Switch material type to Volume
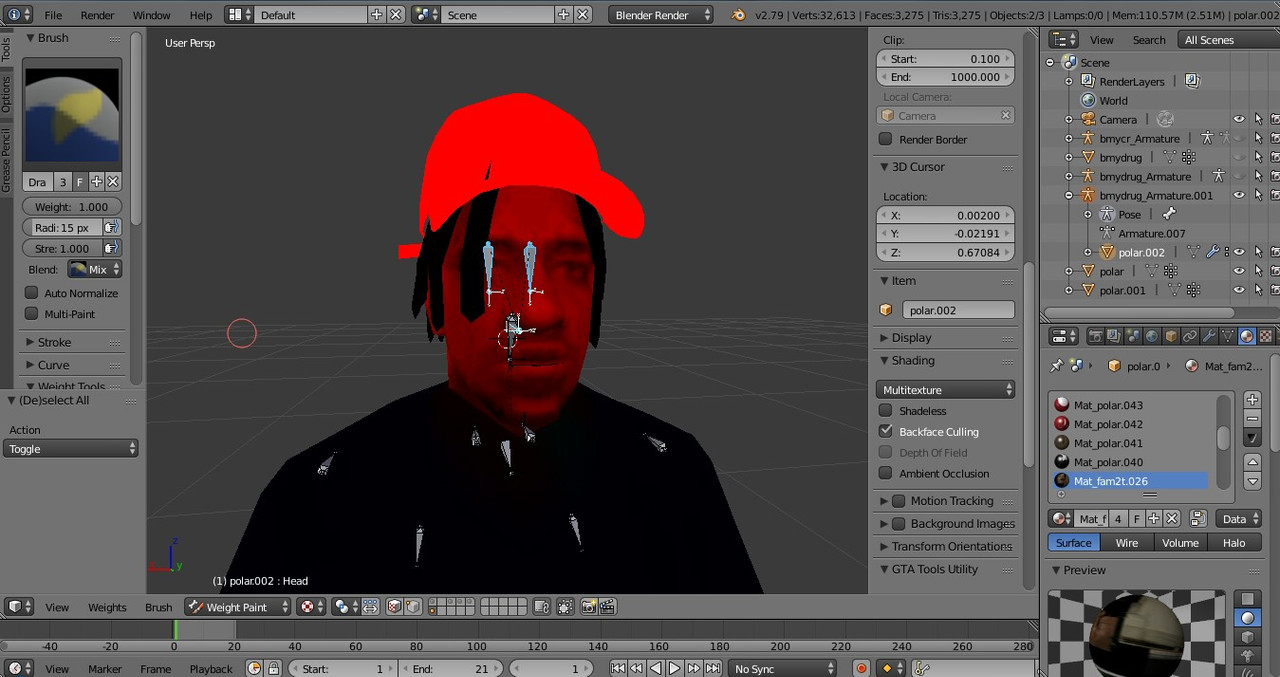The image size is (1280, 677). 1180,543
